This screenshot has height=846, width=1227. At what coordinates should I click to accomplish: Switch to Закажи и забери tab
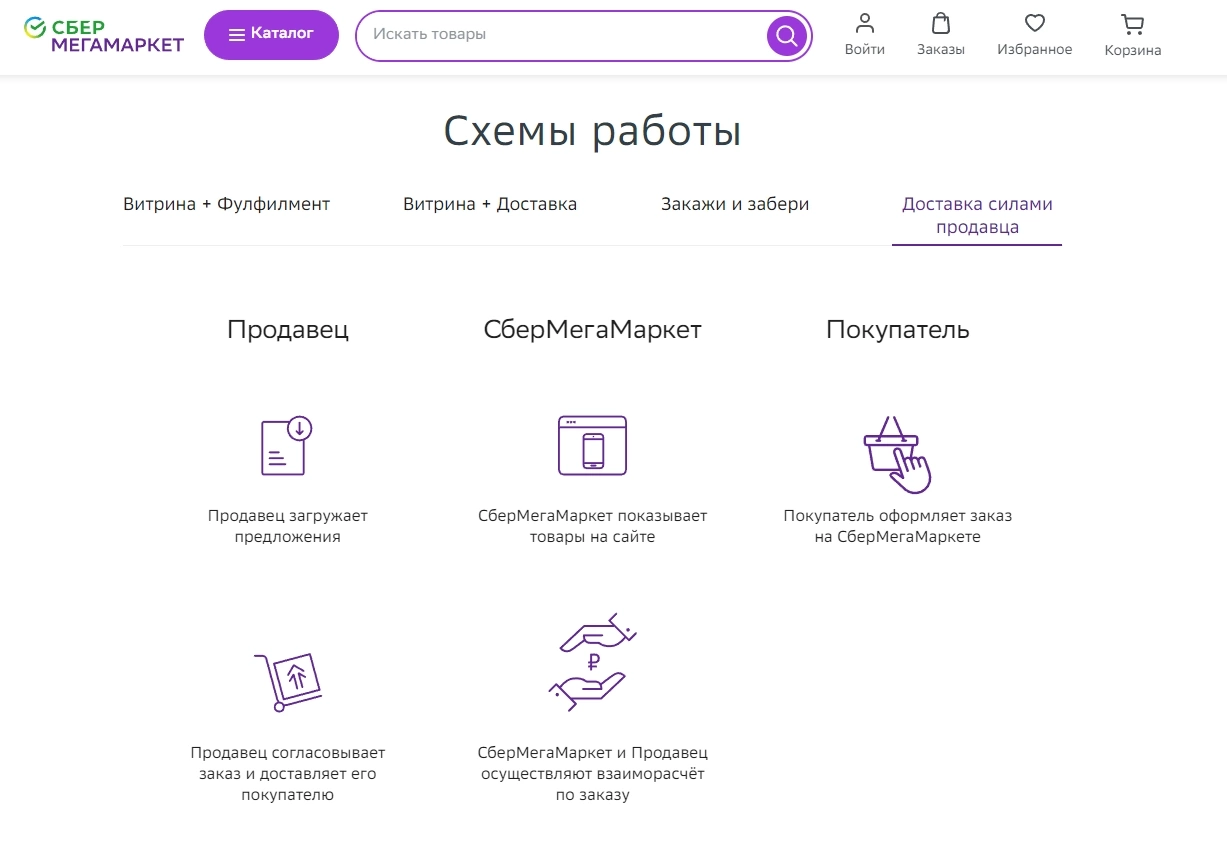[735, 204]
